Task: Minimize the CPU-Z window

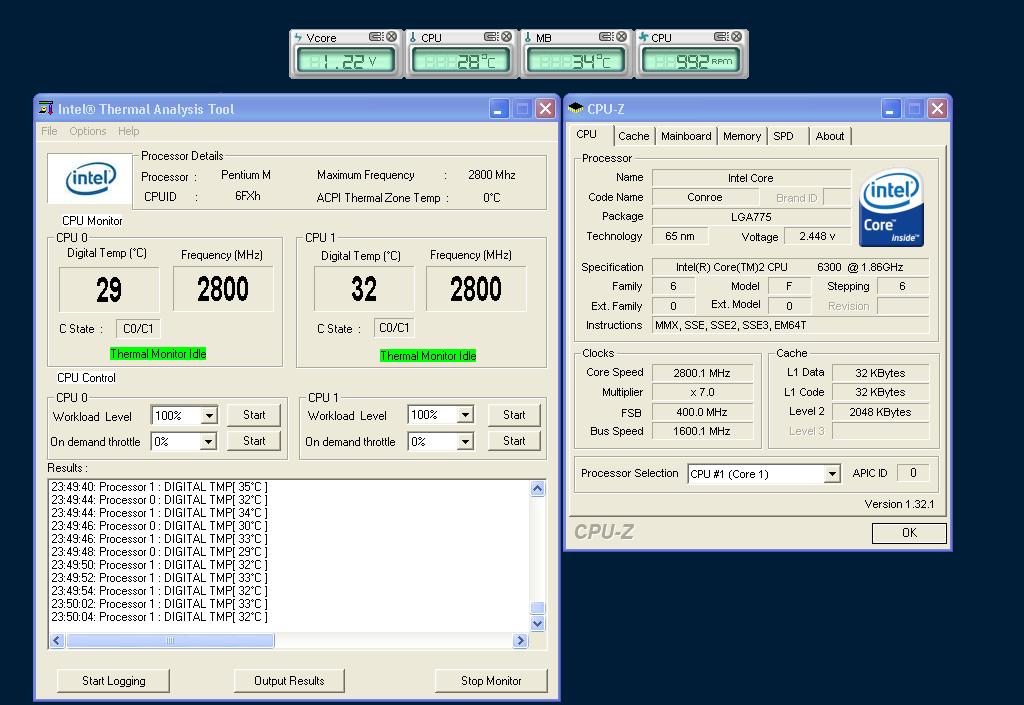Action: pyautogui.click(x=891, y=109)
